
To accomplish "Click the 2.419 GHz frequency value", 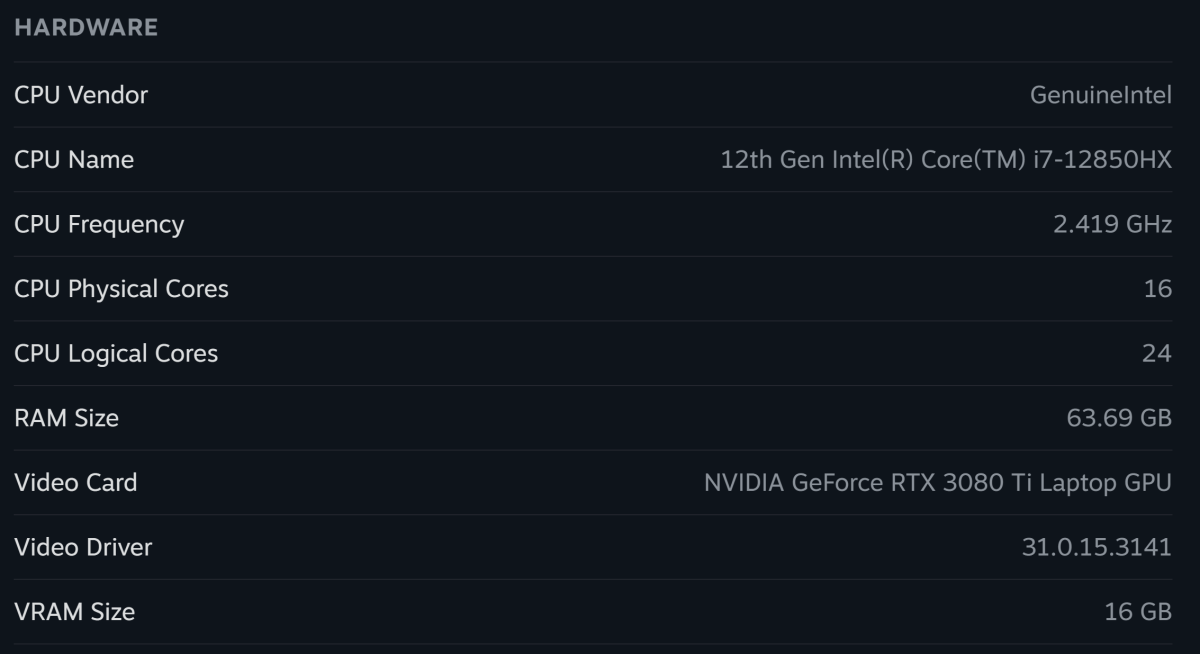I will [x=1112, y=224].
